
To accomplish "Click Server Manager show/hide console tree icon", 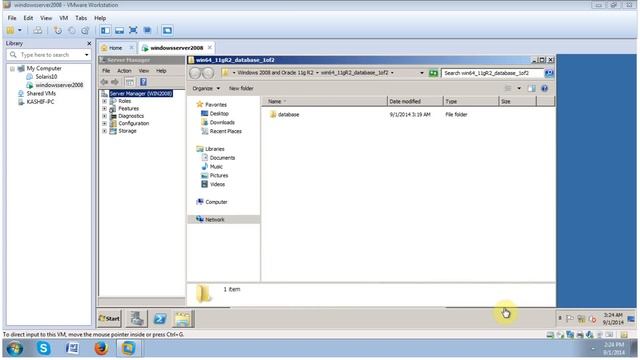I will (130, 82).
